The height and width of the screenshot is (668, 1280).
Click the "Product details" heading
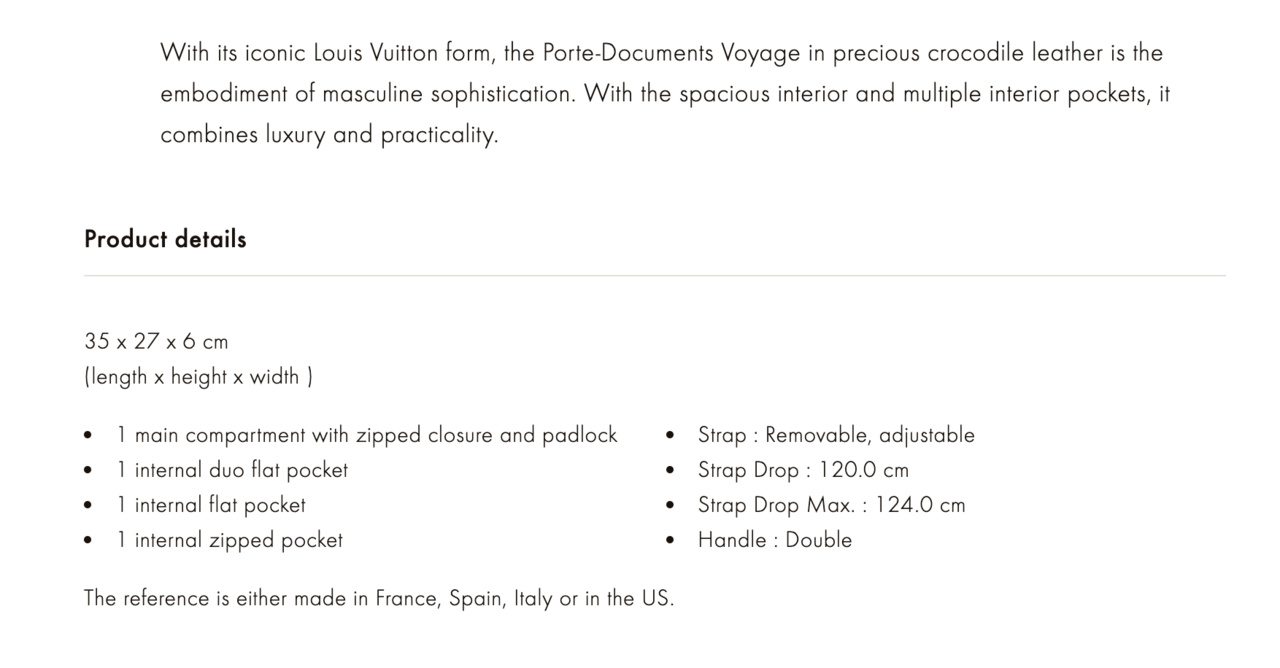tap(165, 239)
